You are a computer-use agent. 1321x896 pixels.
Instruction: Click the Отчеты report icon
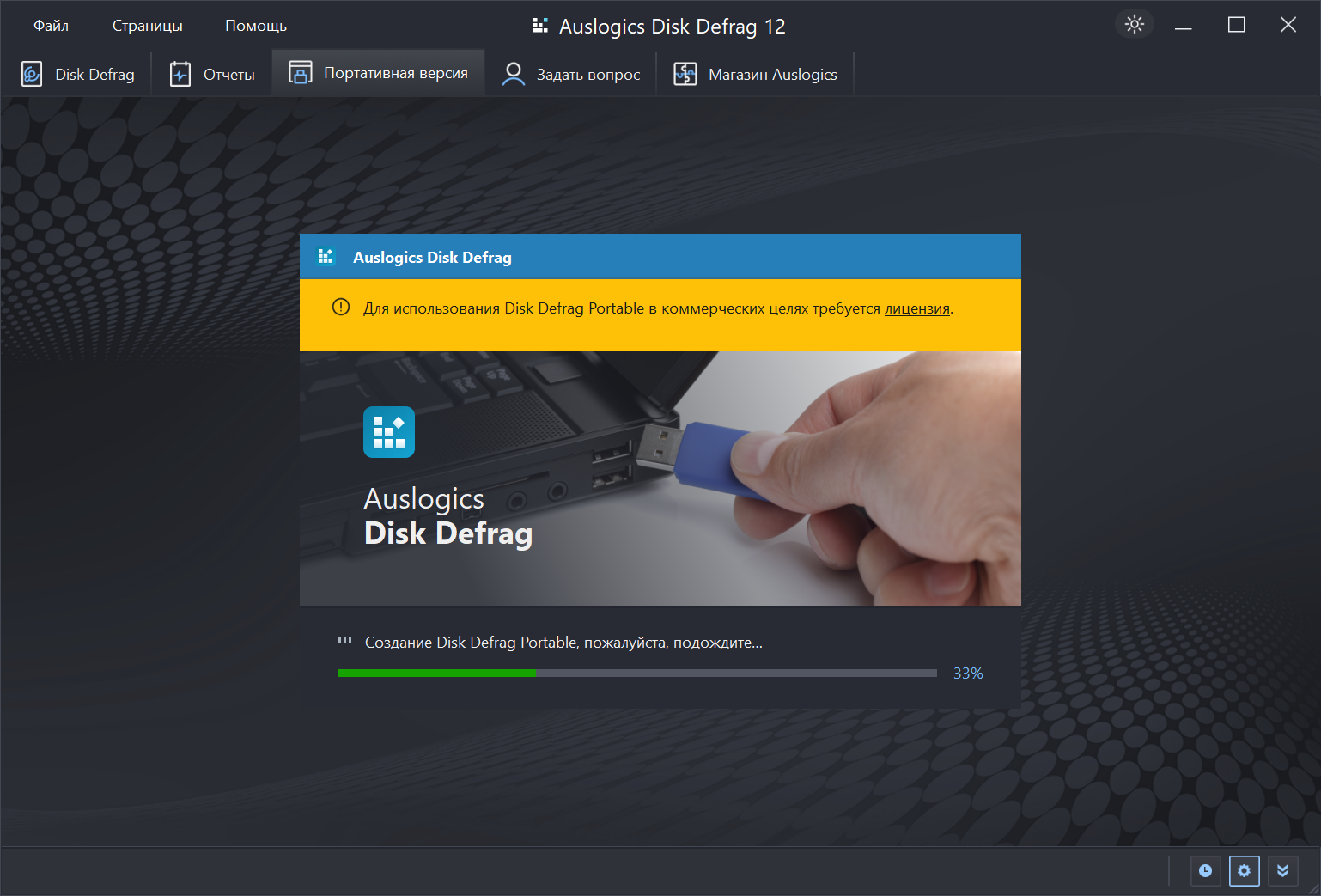(180, 74)
